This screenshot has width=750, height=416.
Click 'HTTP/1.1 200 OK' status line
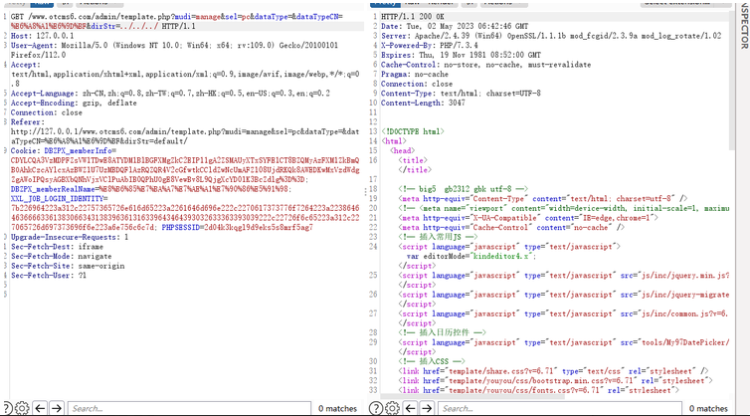pos(412,17)
